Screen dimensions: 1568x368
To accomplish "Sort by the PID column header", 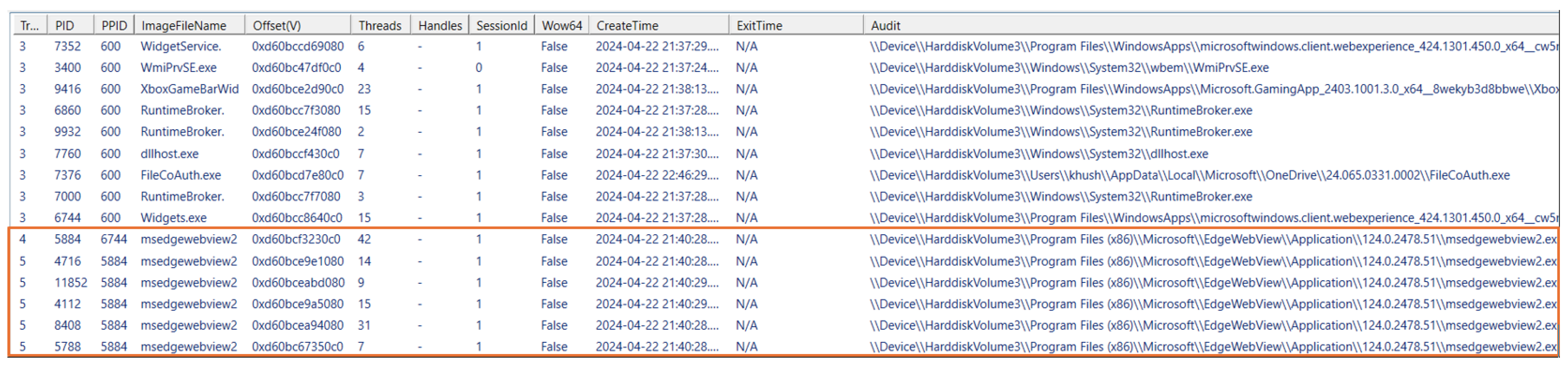I will click(65, 25).
